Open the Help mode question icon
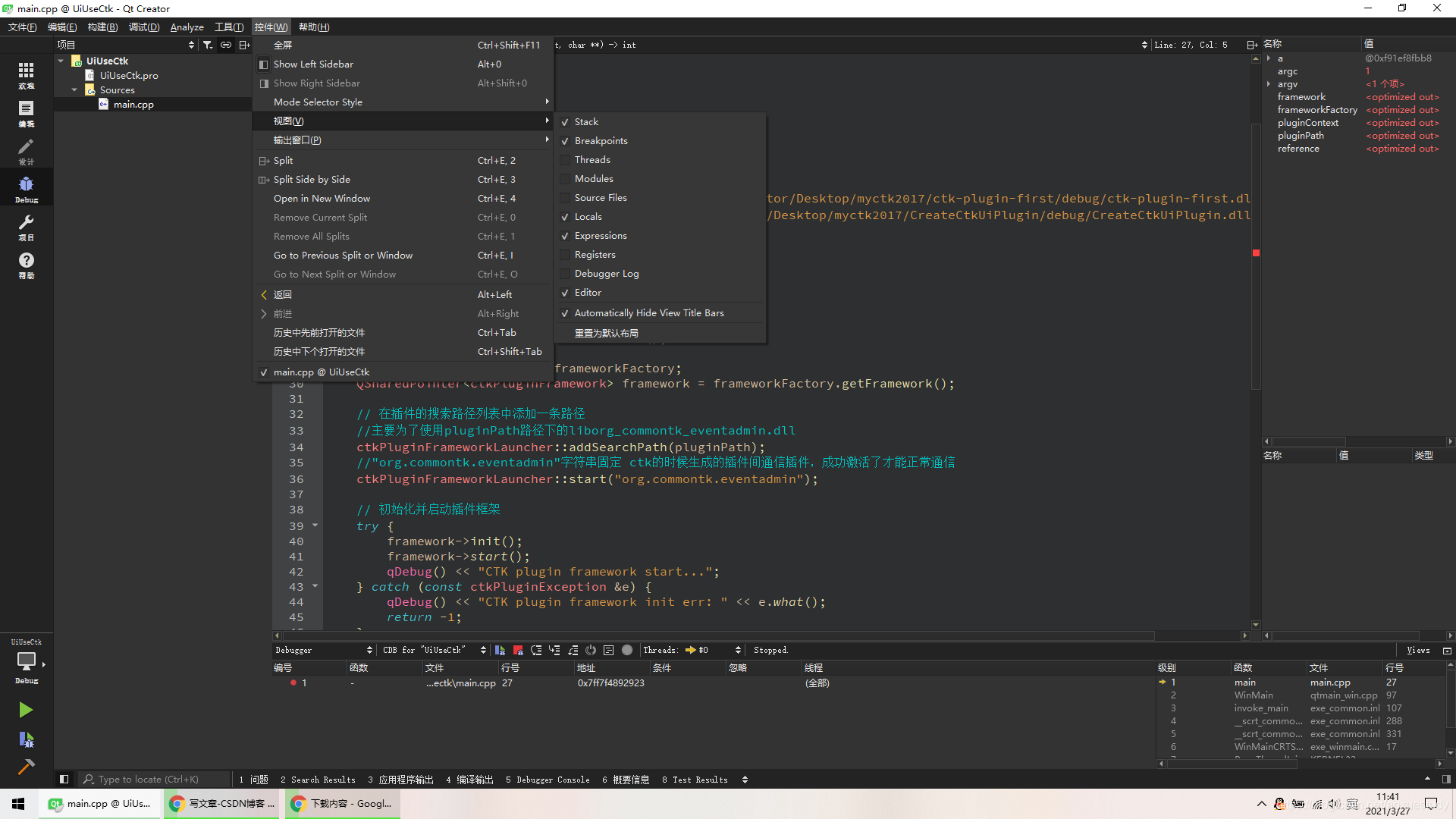 26,260
